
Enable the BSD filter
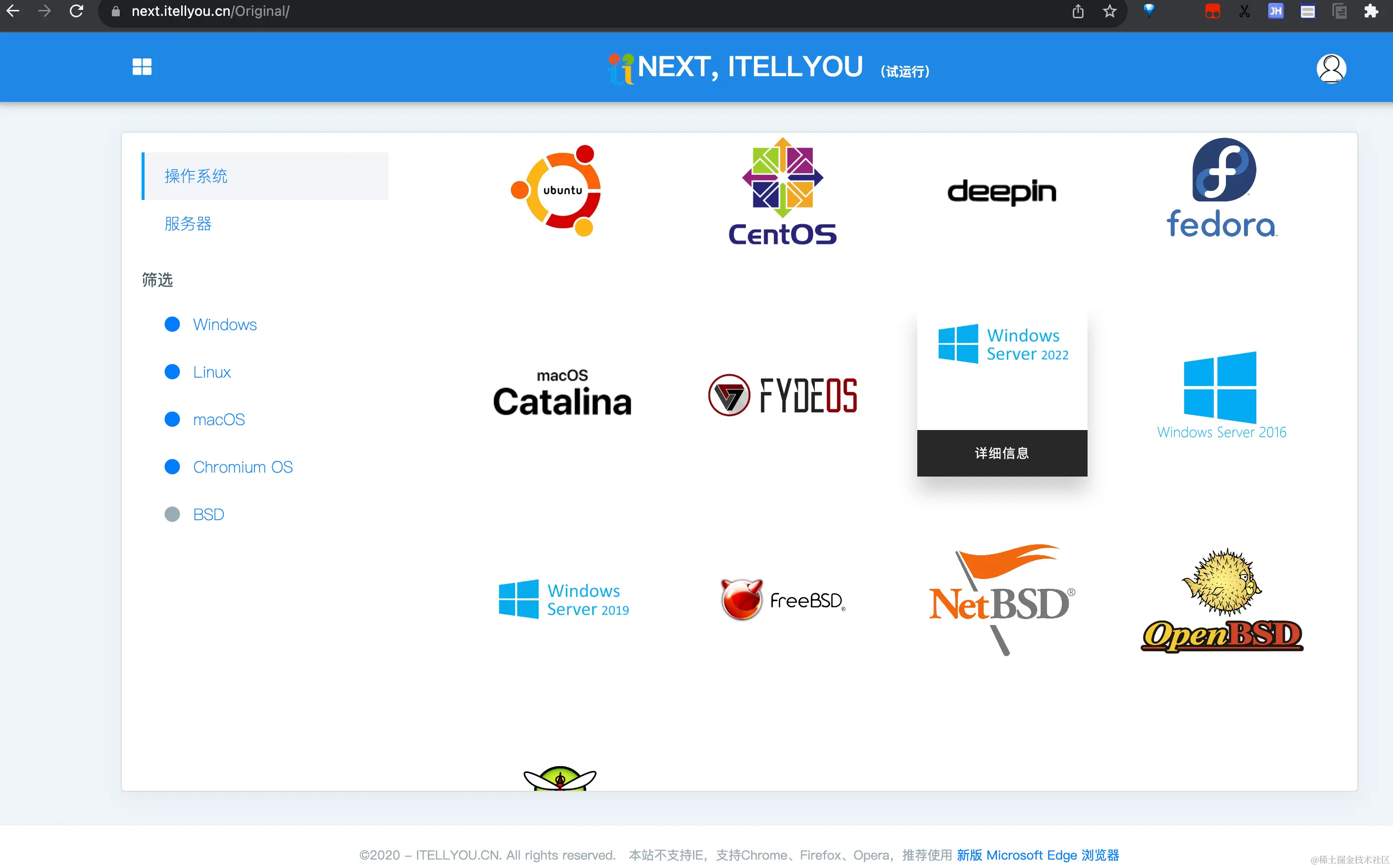[194, 514]
